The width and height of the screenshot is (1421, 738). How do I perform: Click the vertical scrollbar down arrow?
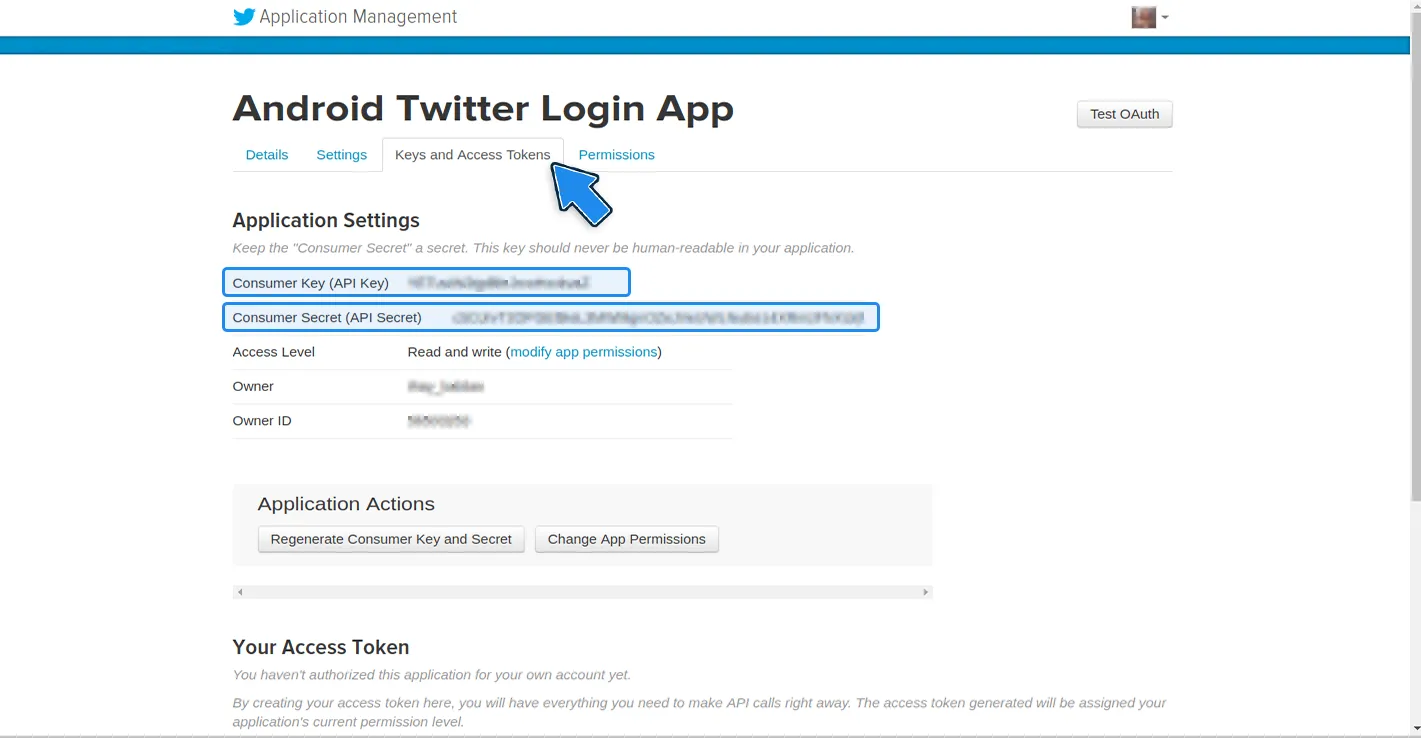1415,729
